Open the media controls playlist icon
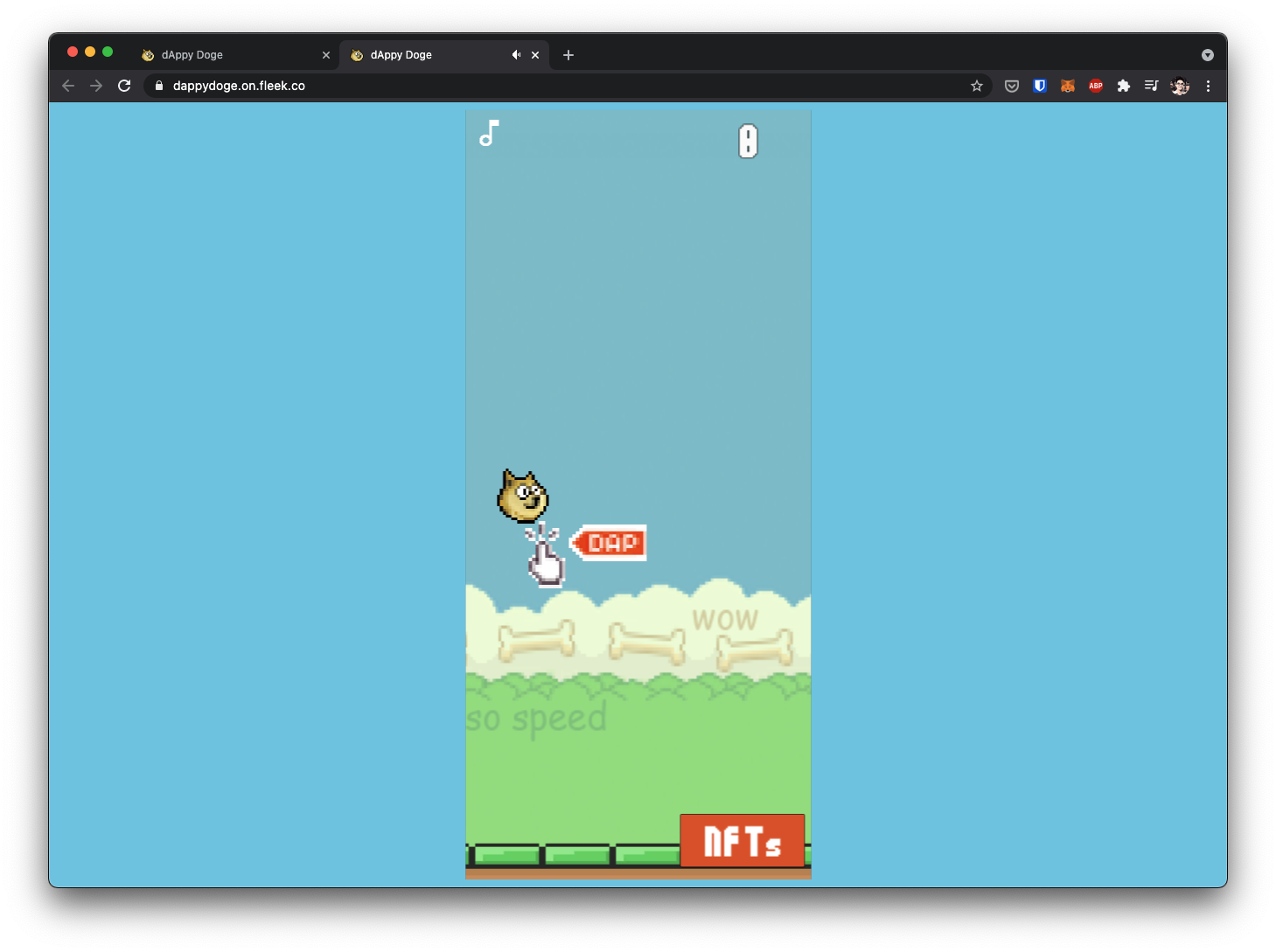Image resolution: width=1276 pixels, height=952 pixels. [1152, 86]
